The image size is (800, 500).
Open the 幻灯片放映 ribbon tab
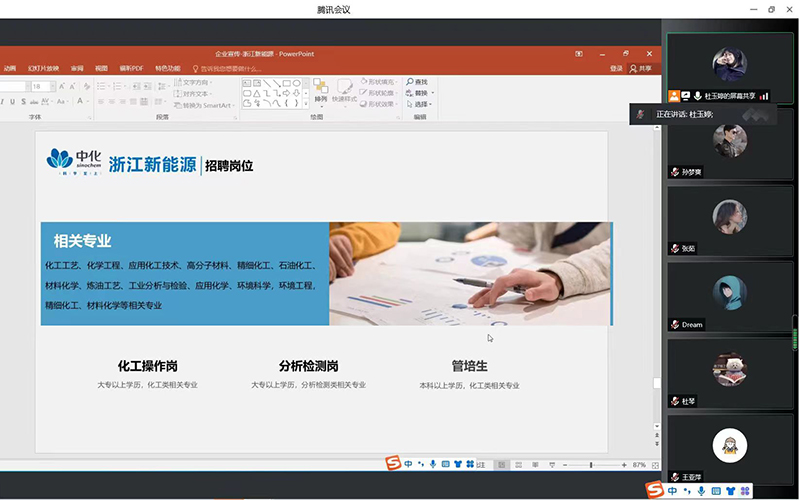pos(43,68)
